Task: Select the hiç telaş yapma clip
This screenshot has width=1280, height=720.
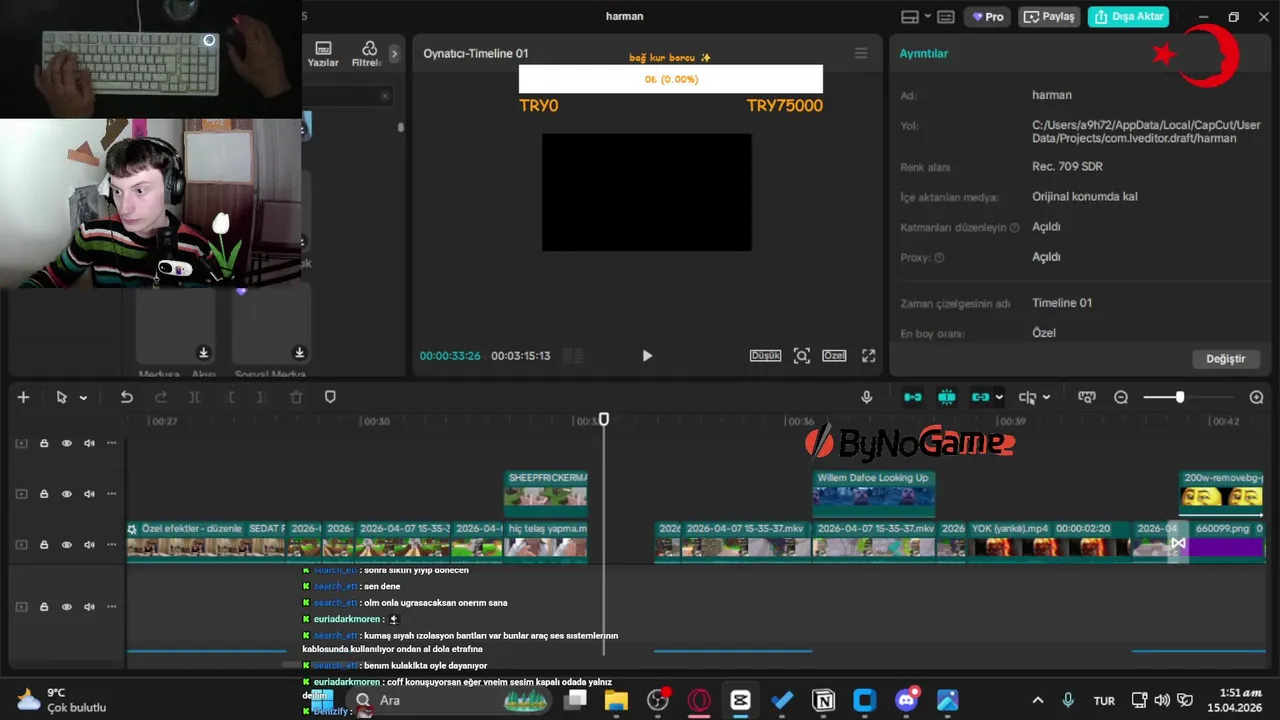Action: [546, 541]
